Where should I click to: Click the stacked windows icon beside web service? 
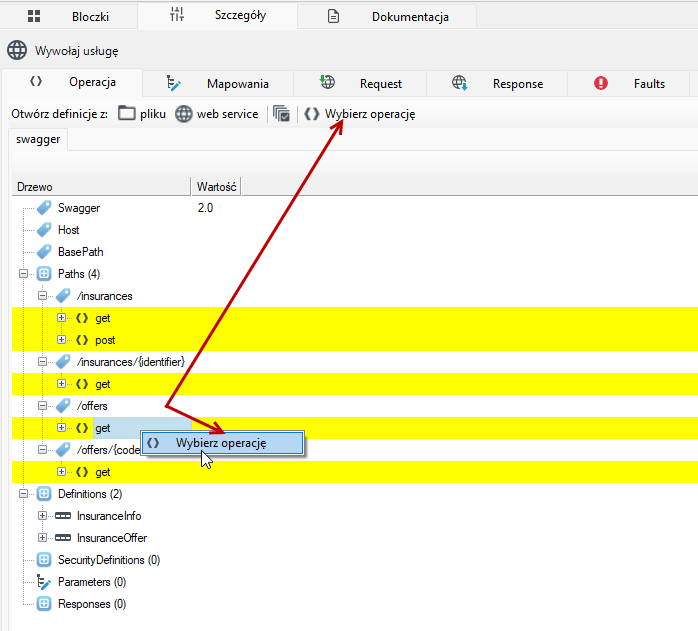(x=281, y=114)
